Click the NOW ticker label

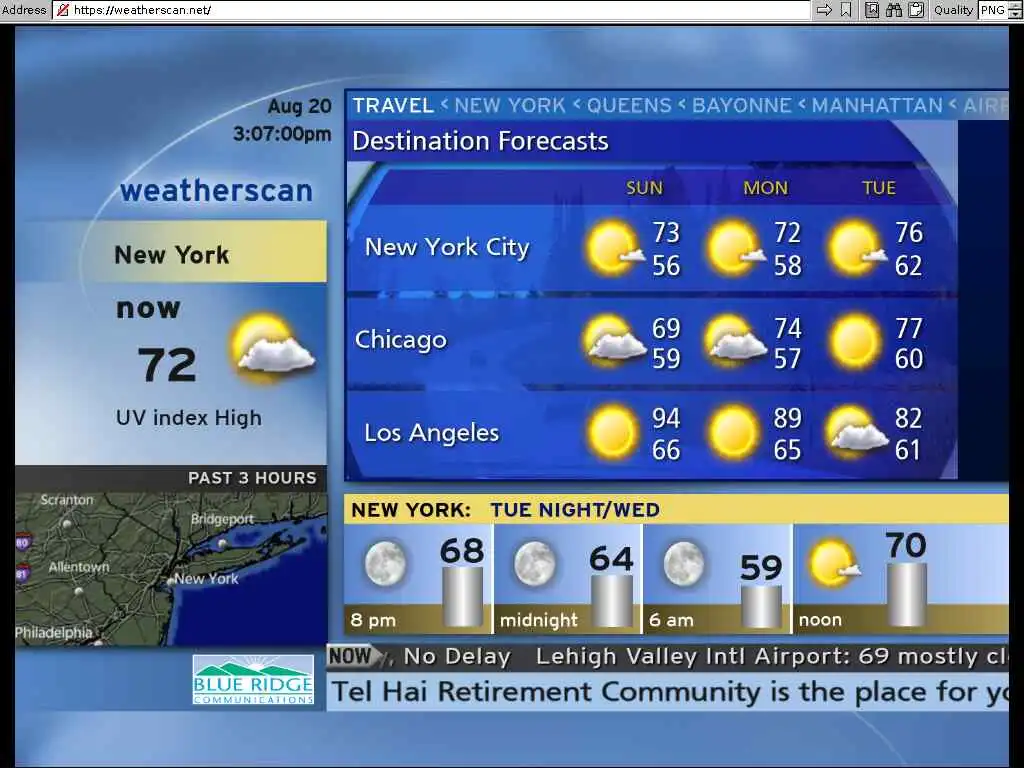(x=354, y=656)
